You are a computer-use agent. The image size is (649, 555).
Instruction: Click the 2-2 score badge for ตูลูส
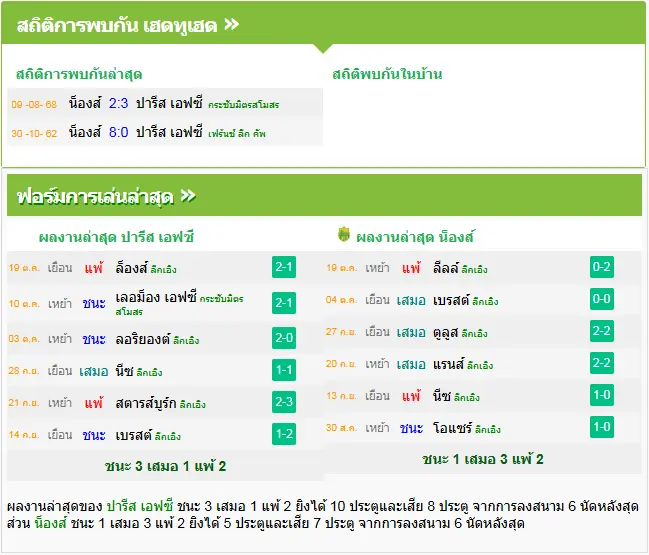tap(602, 331)
